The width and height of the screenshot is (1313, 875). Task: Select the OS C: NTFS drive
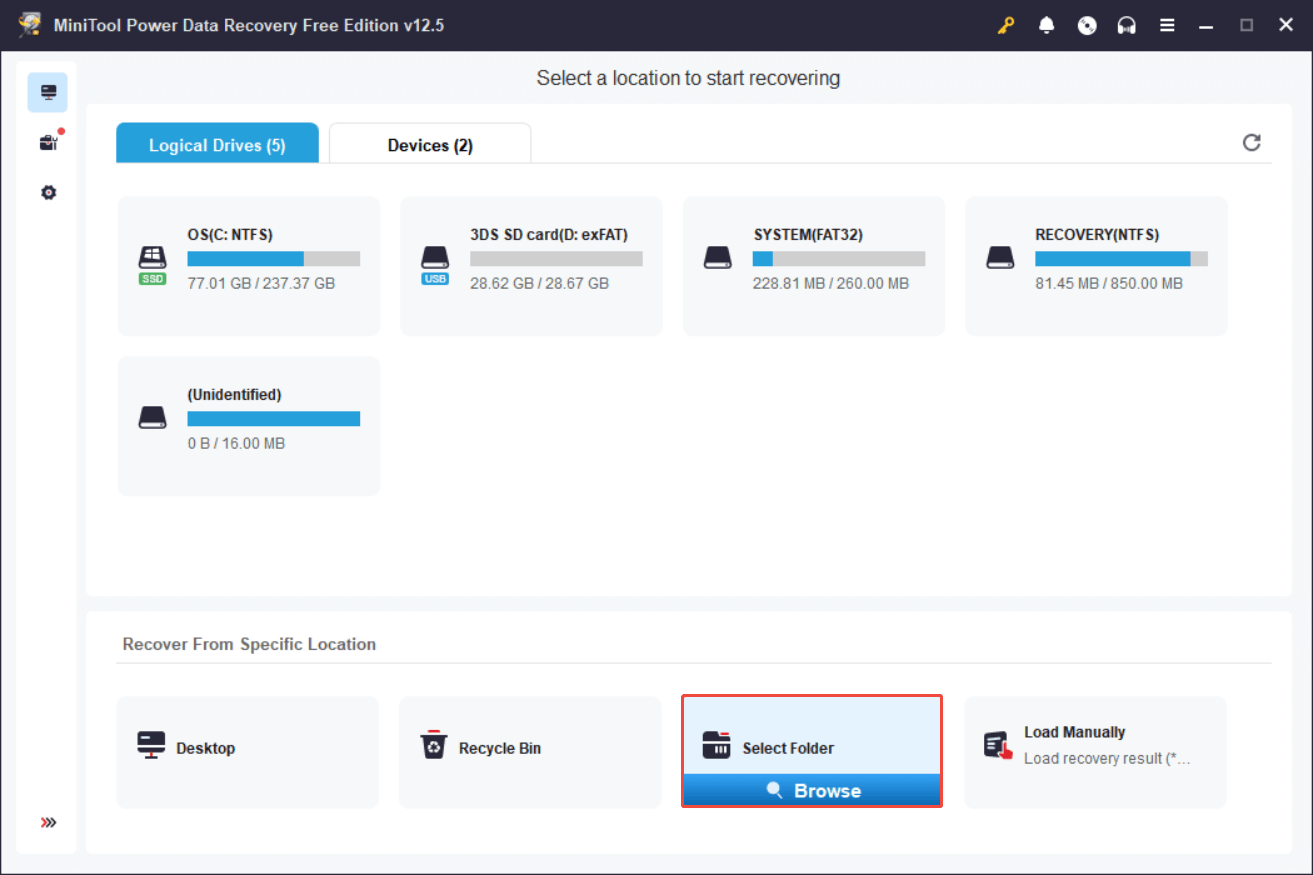[x=249, y=265]
